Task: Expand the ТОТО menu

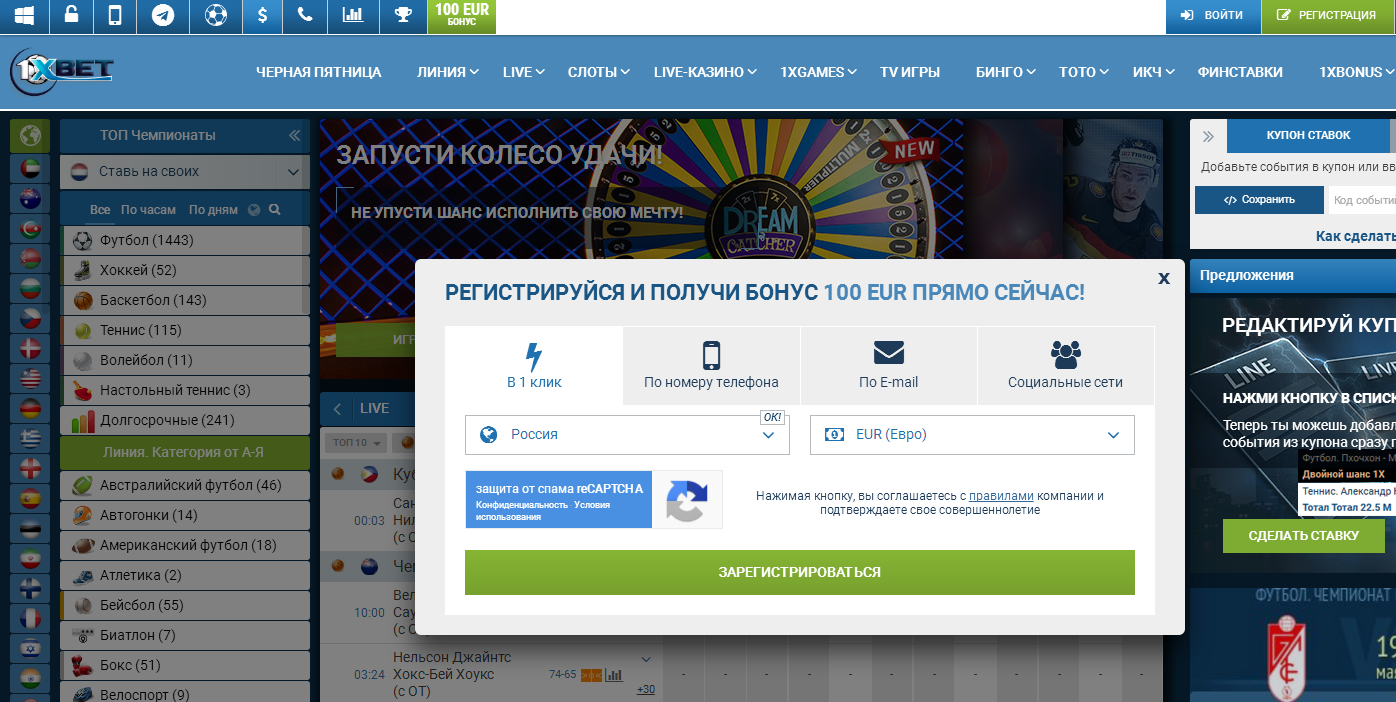Action: click(x=1084, y=72)
